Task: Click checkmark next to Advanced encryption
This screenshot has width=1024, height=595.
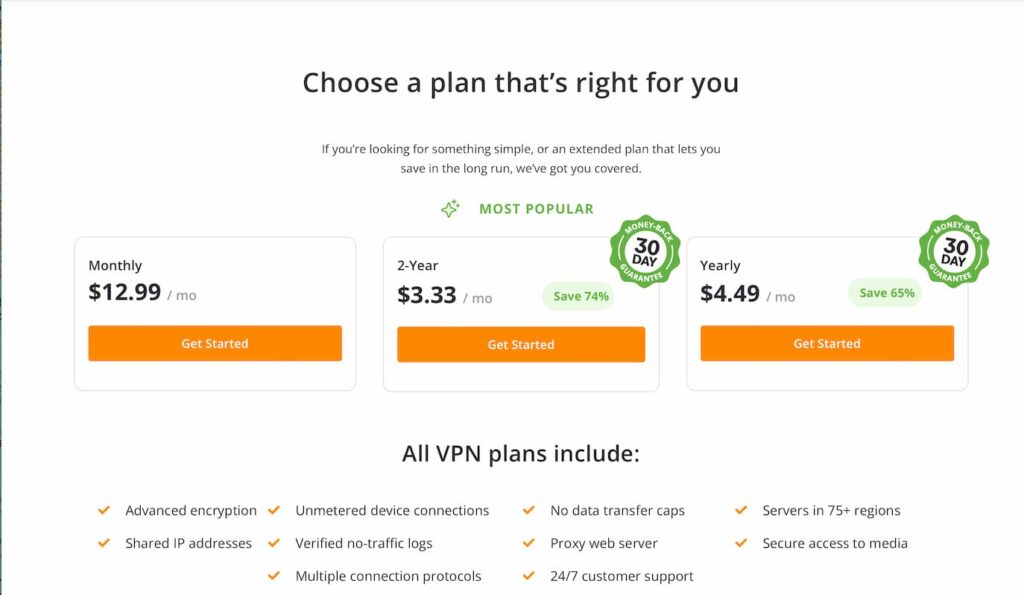Action: coord(104,510)
